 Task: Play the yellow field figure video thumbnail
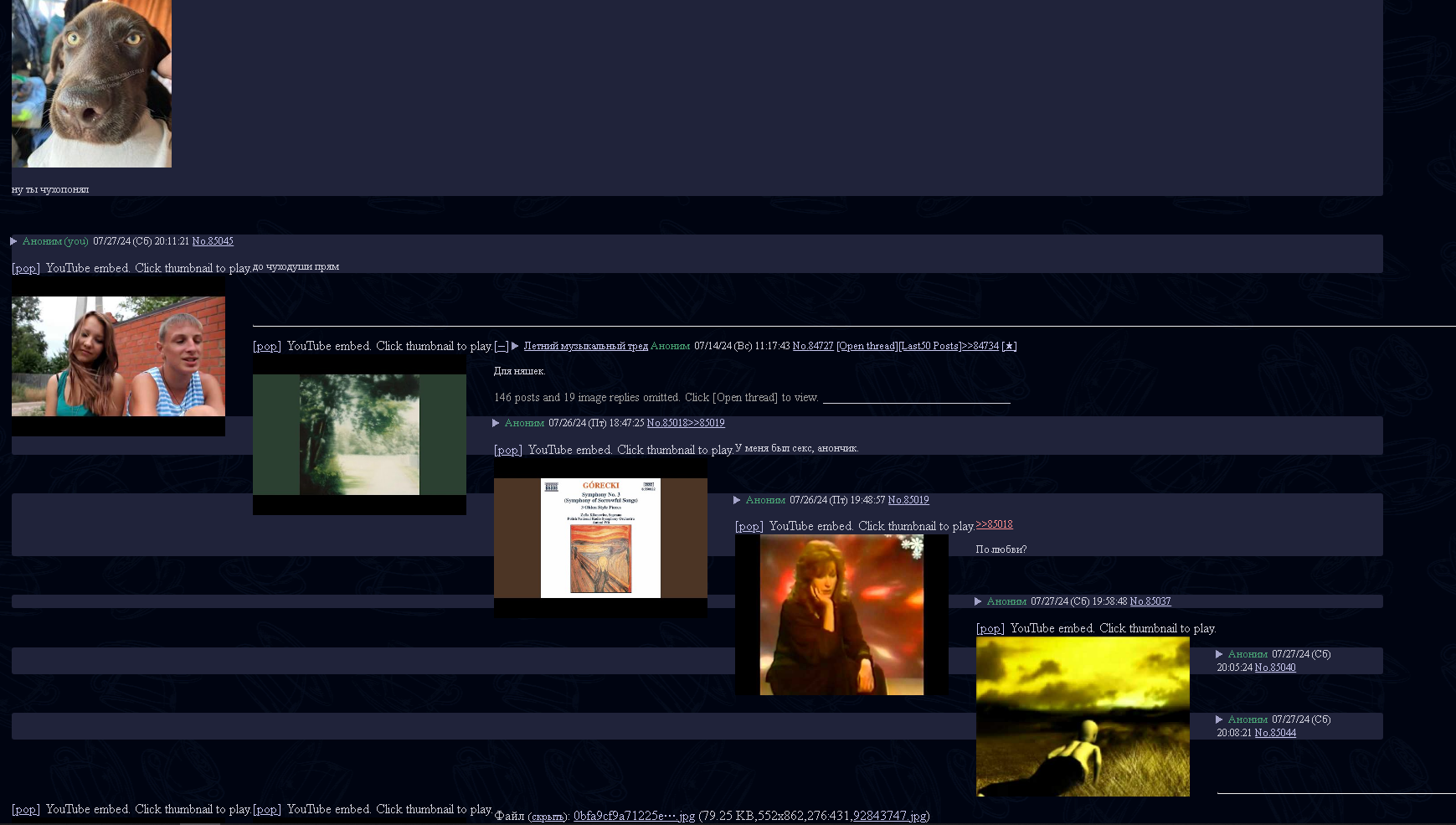(x=1083, y=717)
